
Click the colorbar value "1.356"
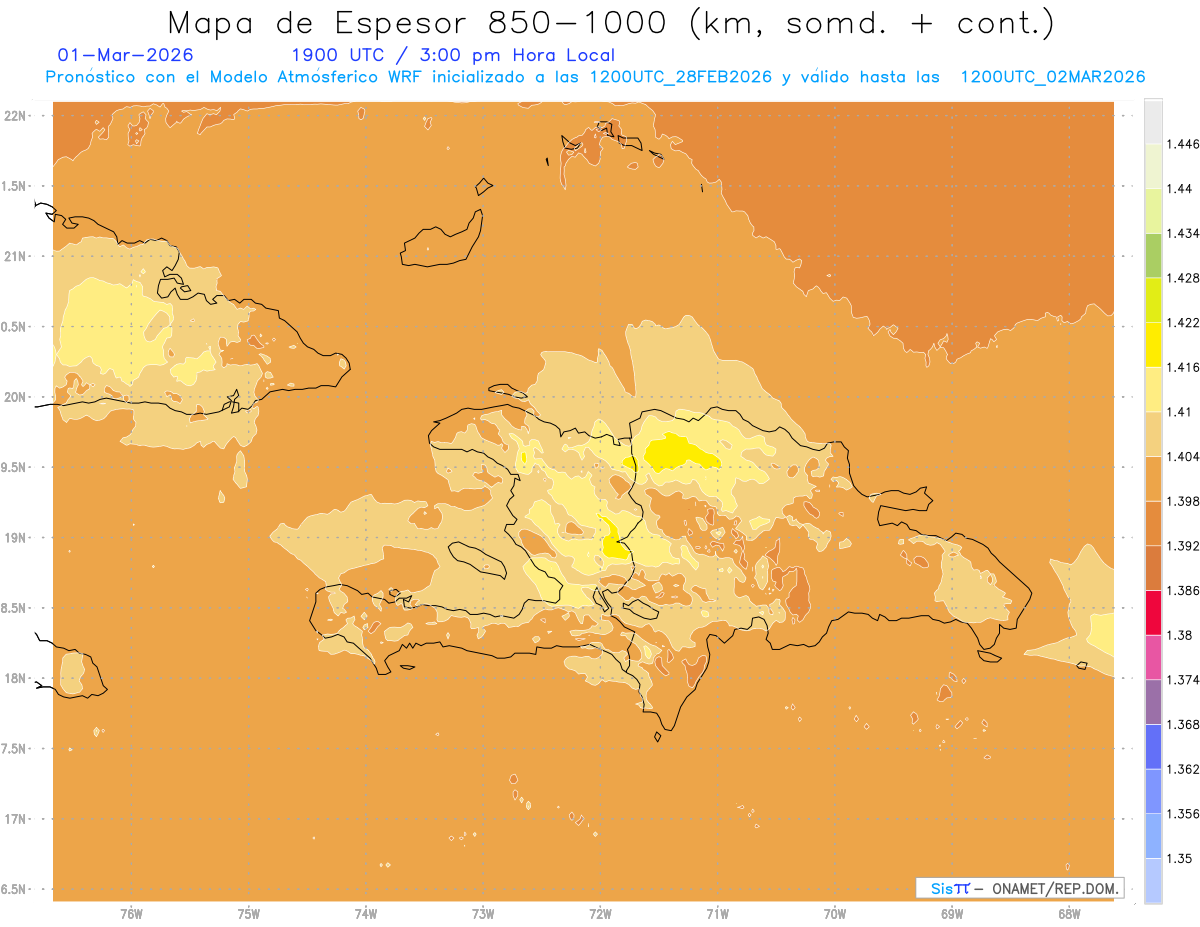[1183, 813]
